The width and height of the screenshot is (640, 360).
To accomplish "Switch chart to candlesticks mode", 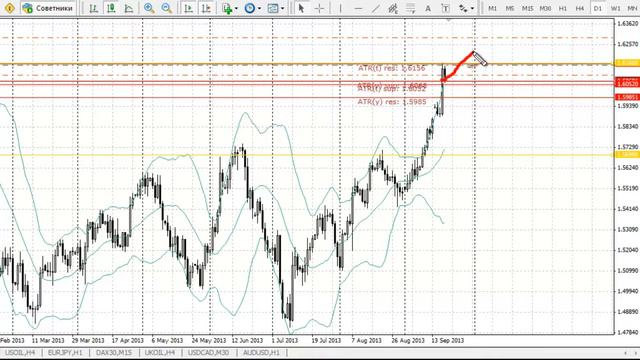I will point(111,8).
